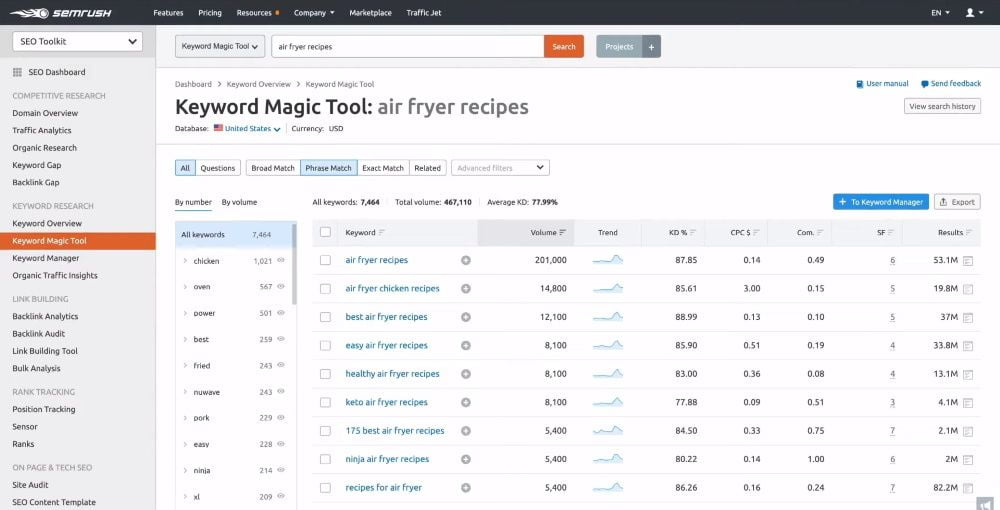This screenshot has height=510, width=1000.
Task: Switch to Broad Match tab
Action: [x=273, y=168]
